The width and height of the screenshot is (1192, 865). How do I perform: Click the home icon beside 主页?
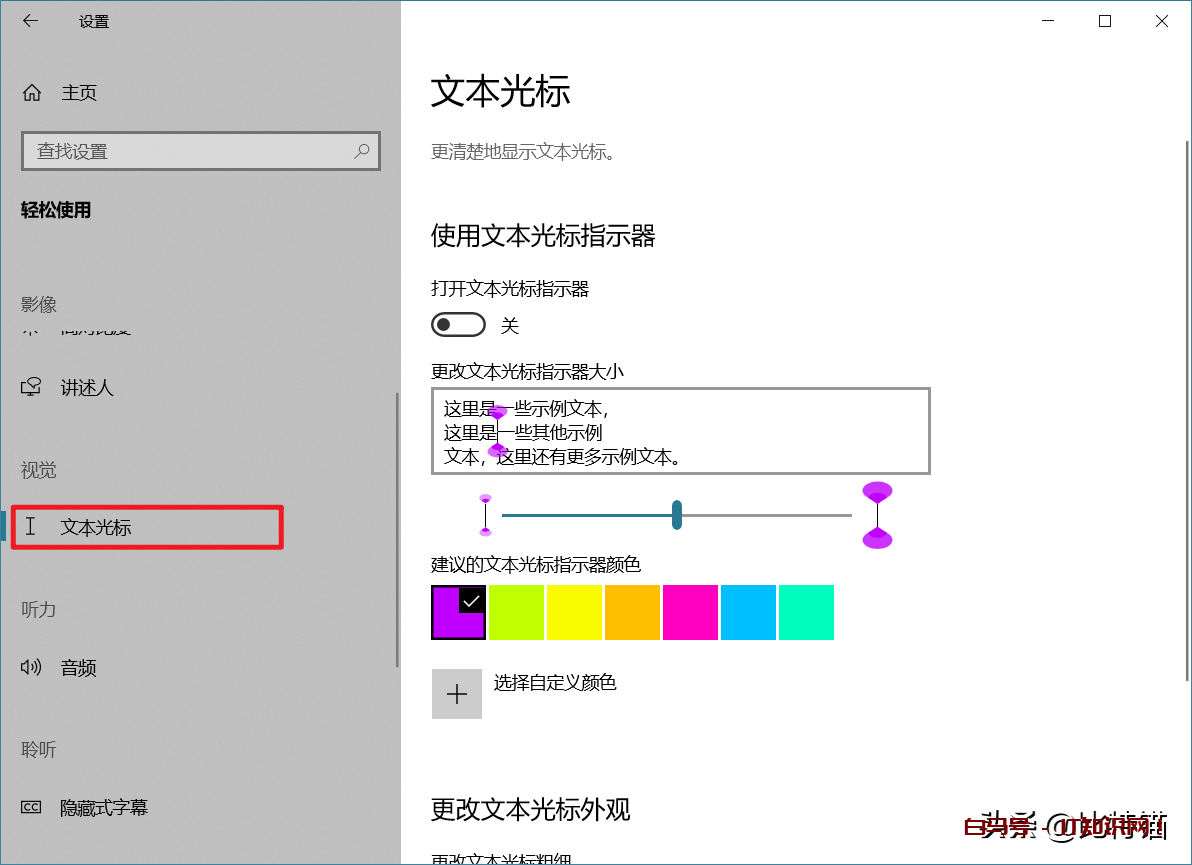point(33,92)
